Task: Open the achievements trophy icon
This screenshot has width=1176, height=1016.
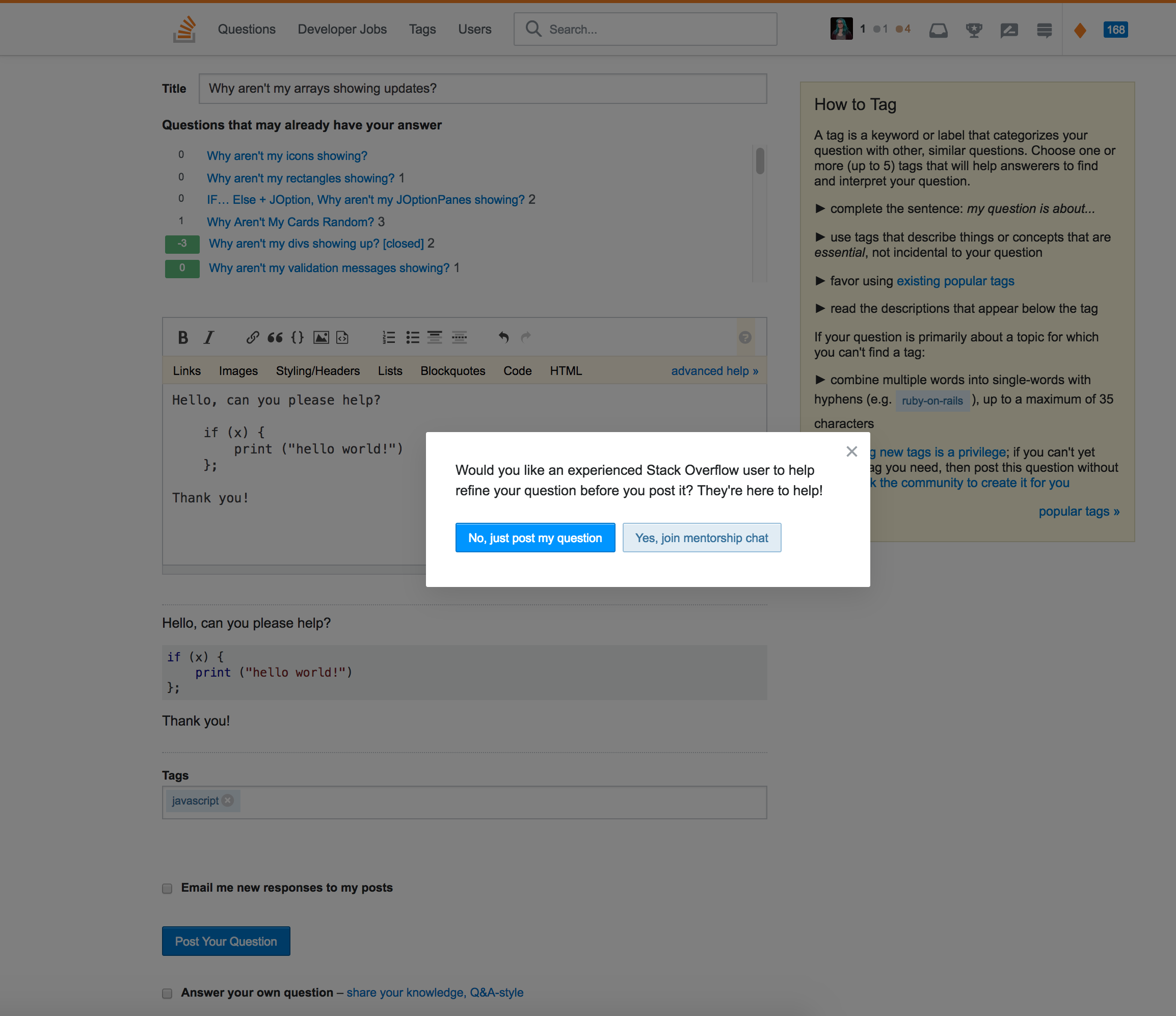Action: 974,30
